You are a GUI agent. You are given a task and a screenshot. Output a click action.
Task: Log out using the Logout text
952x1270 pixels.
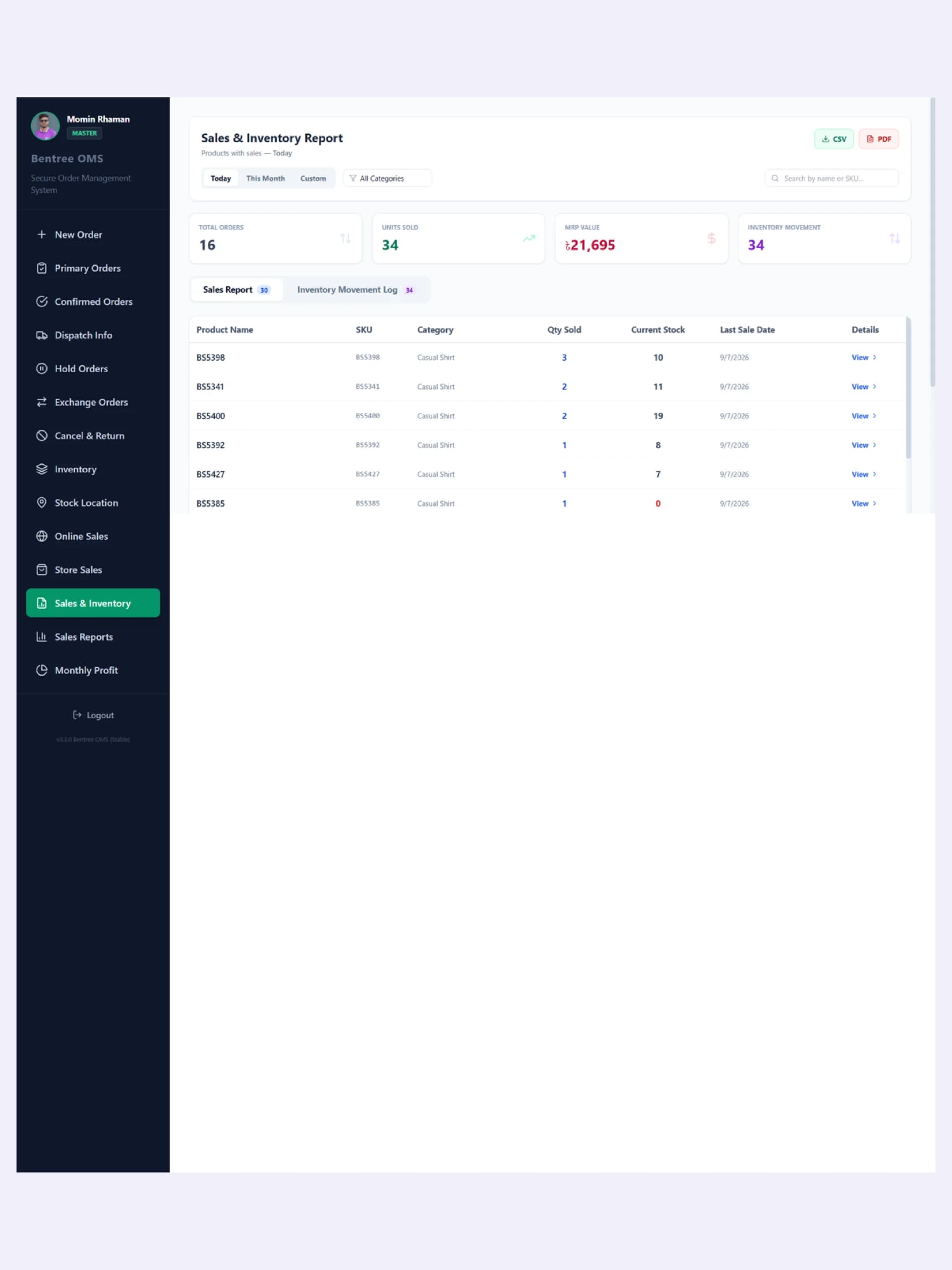click(x=101, y=715)
